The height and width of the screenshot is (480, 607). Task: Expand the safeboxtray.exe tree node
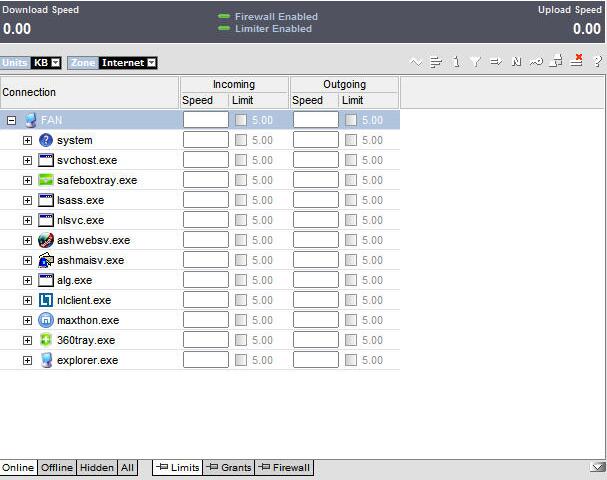27,180
